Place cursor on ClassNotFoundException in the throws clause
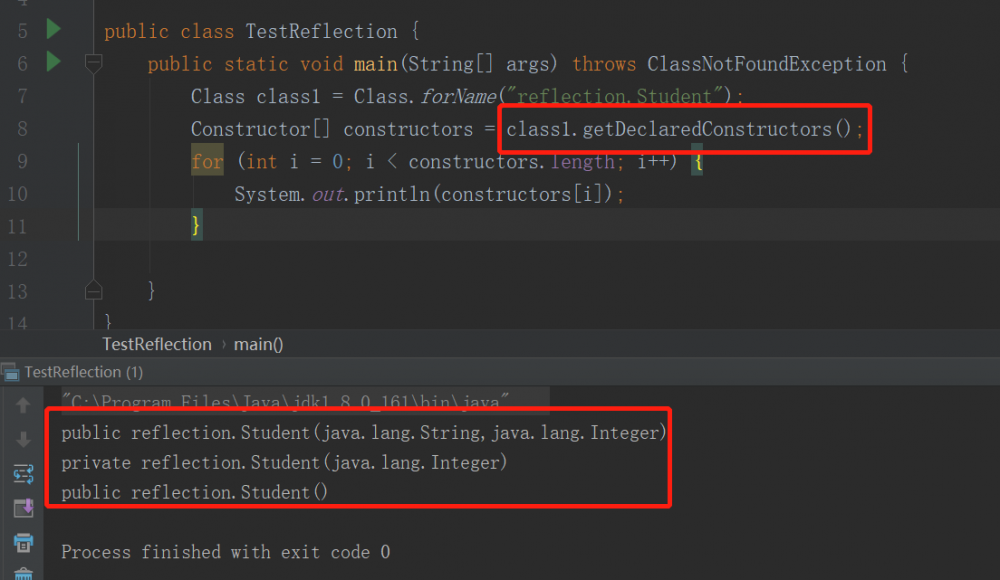Image resolution: width=1000 pixels, height=580 pixels. pos(766,64)
